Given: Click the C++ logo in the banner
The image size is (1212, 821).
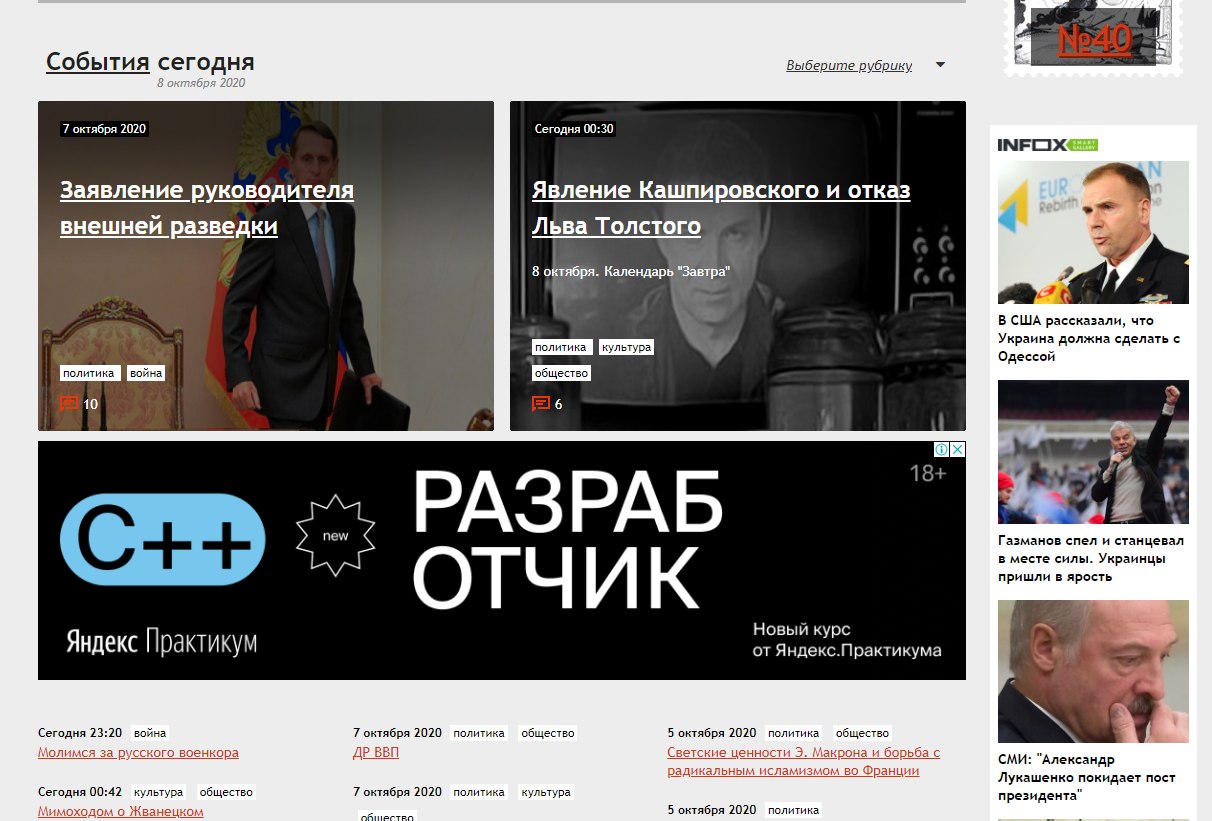Looking at the screenshot, I should (x=163, y=540).
